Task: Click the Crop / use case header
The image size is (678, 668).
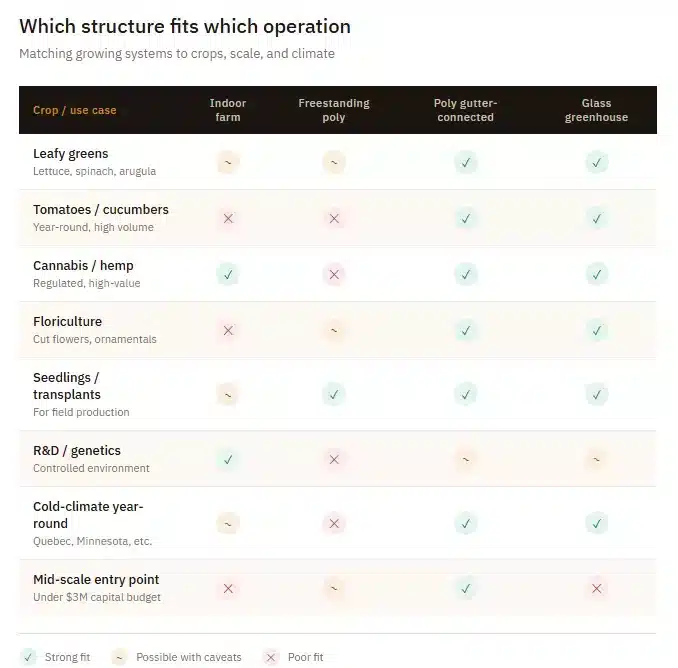Action: point(75,110)
